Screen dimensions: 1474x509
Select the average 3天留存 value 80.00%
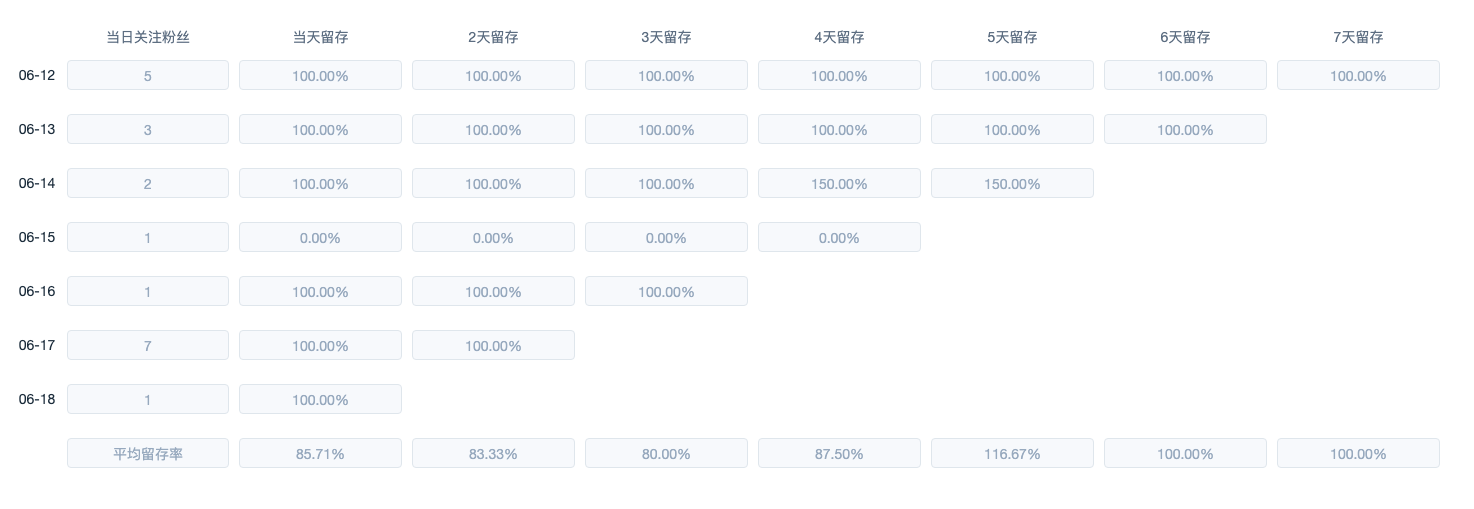666,454
